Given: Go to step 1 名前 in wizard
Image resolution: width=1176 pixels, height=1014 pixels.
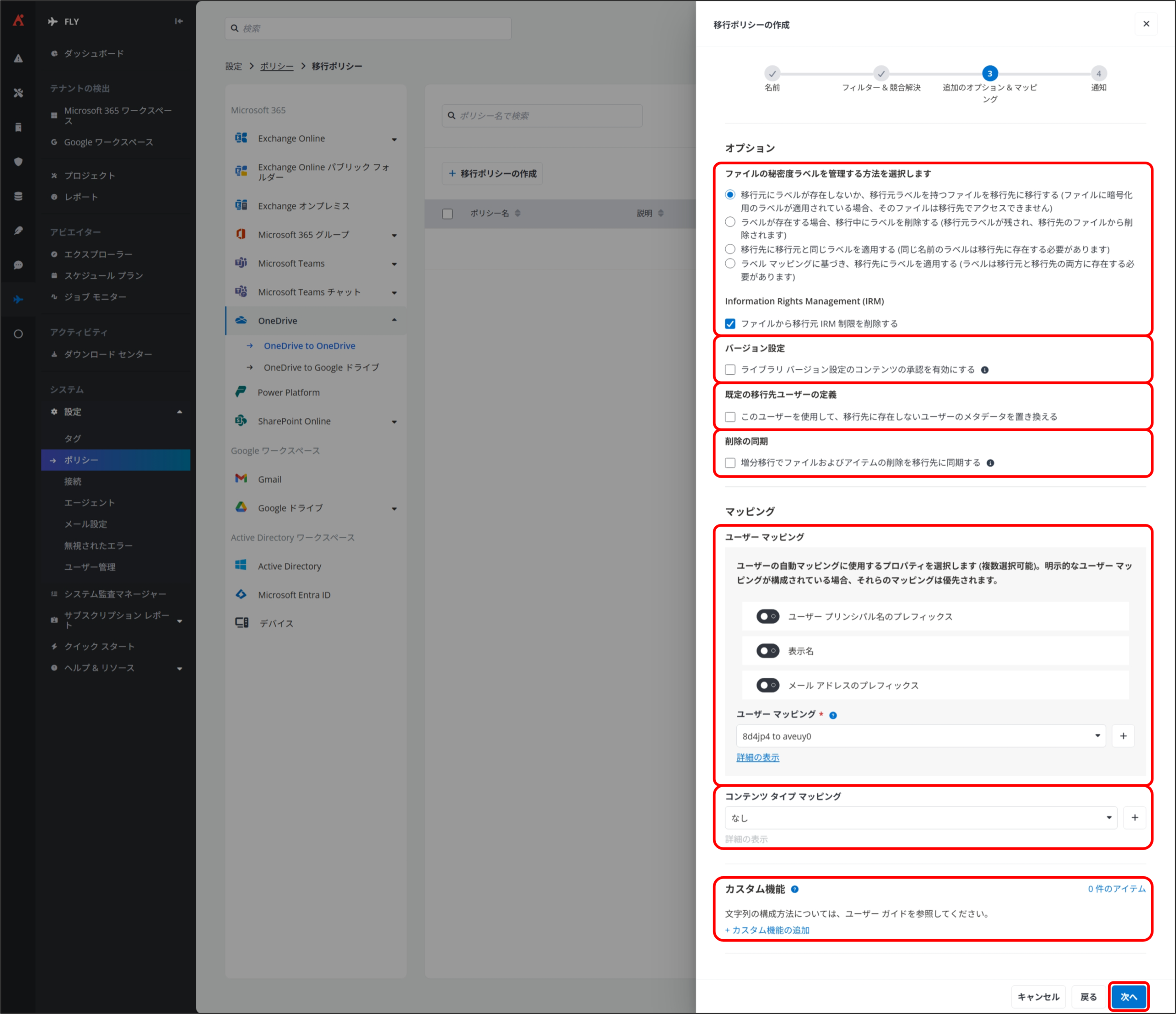Looking at the screenshot, I should (x=771, y=74).
